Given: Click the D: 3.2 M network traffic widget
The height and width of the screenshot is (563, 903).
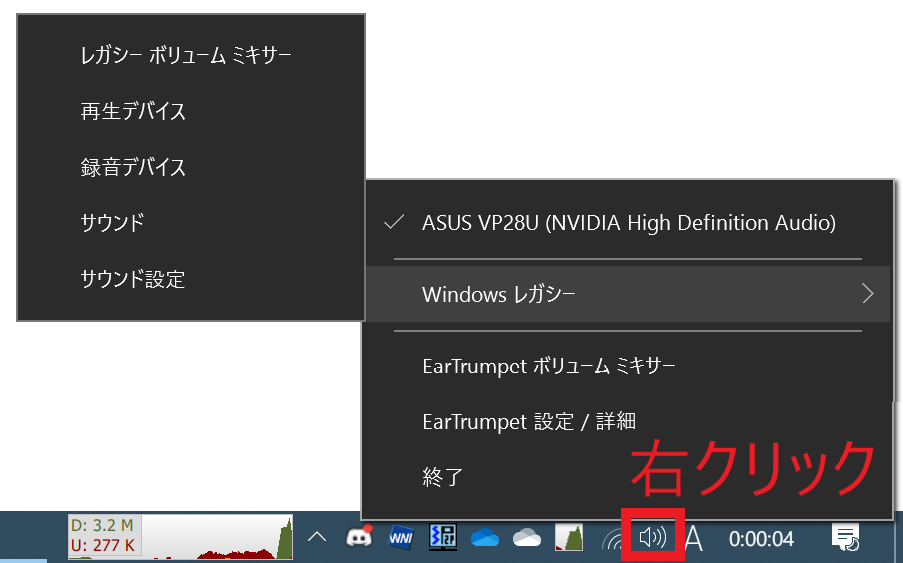Looking at the screenshot, I should pyautogui.click(x=180, y=537).
